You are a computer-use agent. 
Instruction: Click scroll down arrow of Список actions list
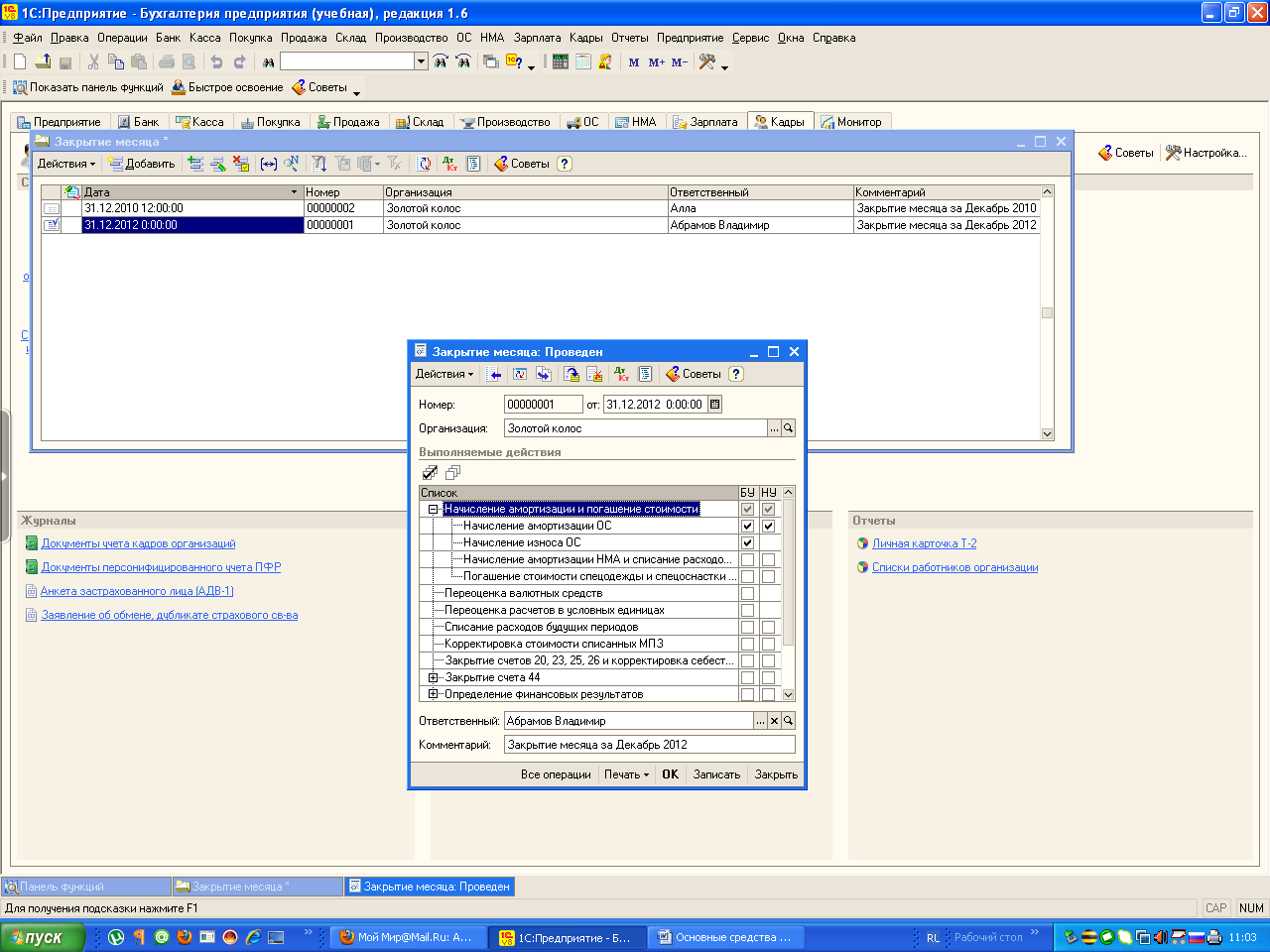coord(788,695)
